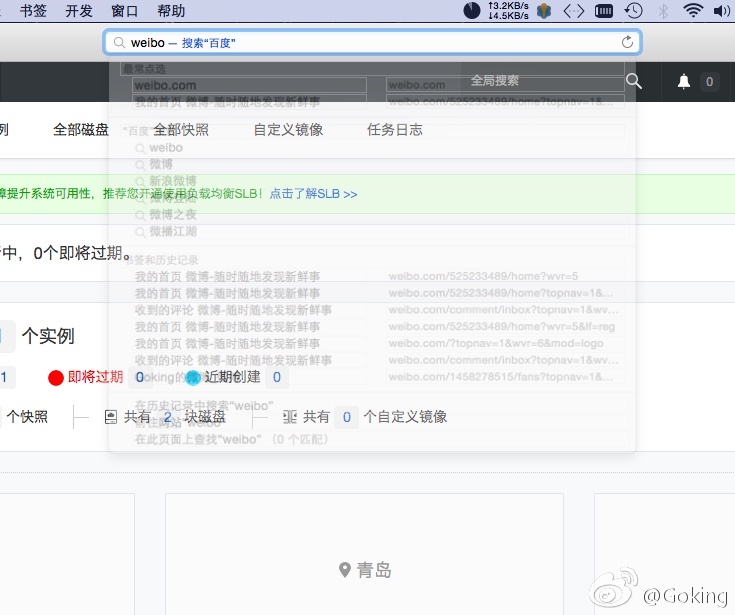Click 在历史记录中搜索"weibo" option

pos(204,405)
